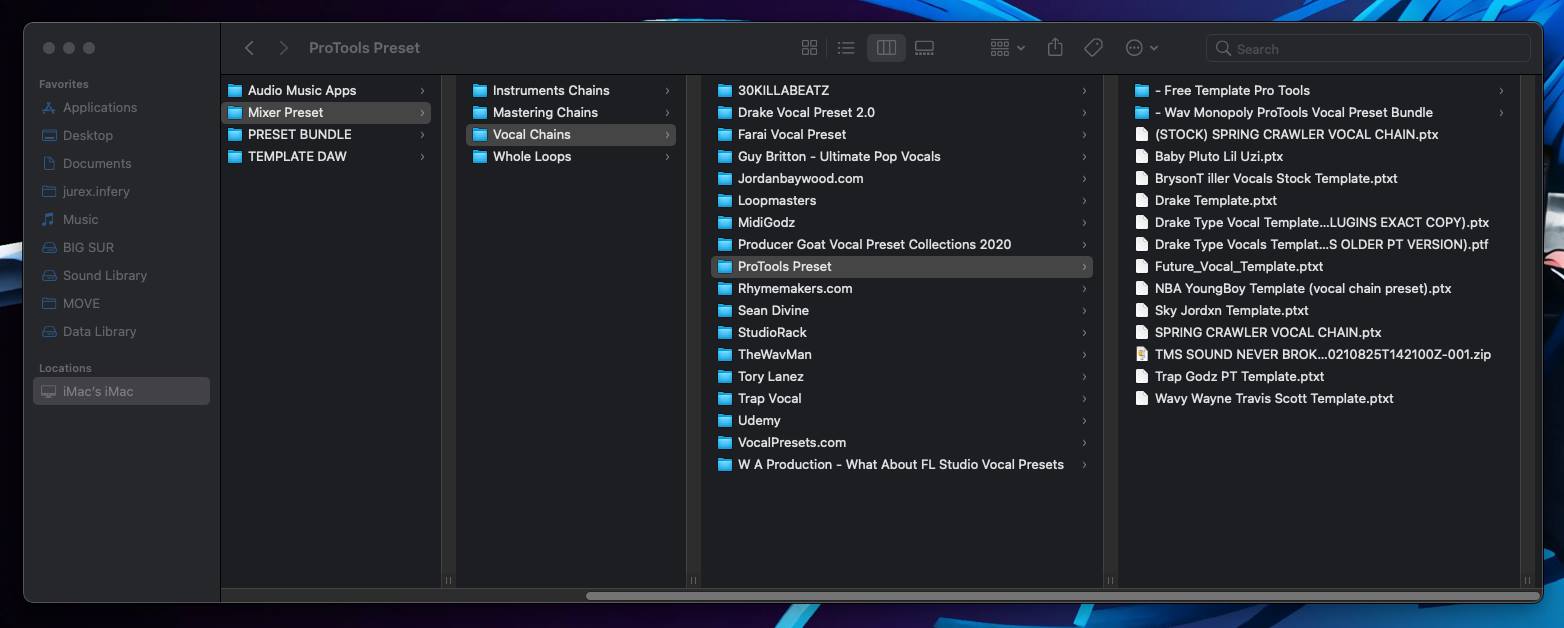Switch to list view
The height and width of the screenshot is (628, 1564).
tap(846, 48)
